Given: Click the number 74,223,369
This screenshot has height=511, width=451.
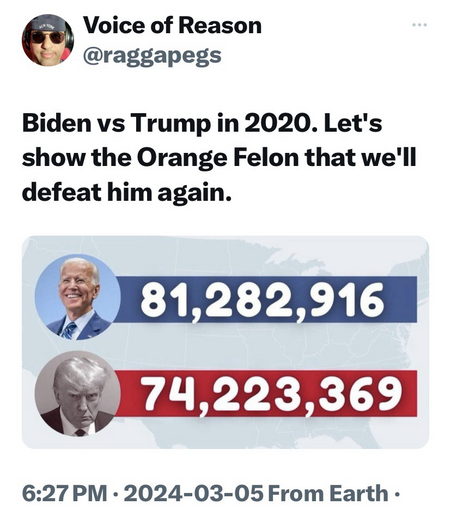Looking at the screenshot, I should click(272, 394).
